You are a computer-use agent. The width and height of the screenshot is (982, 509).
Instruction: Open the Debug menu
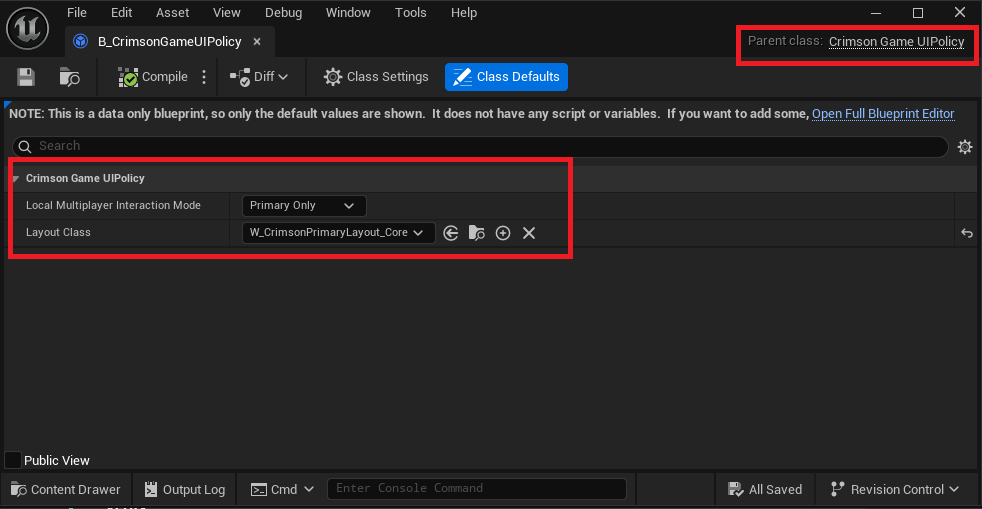pyautogui.click(x=283, y=13)
